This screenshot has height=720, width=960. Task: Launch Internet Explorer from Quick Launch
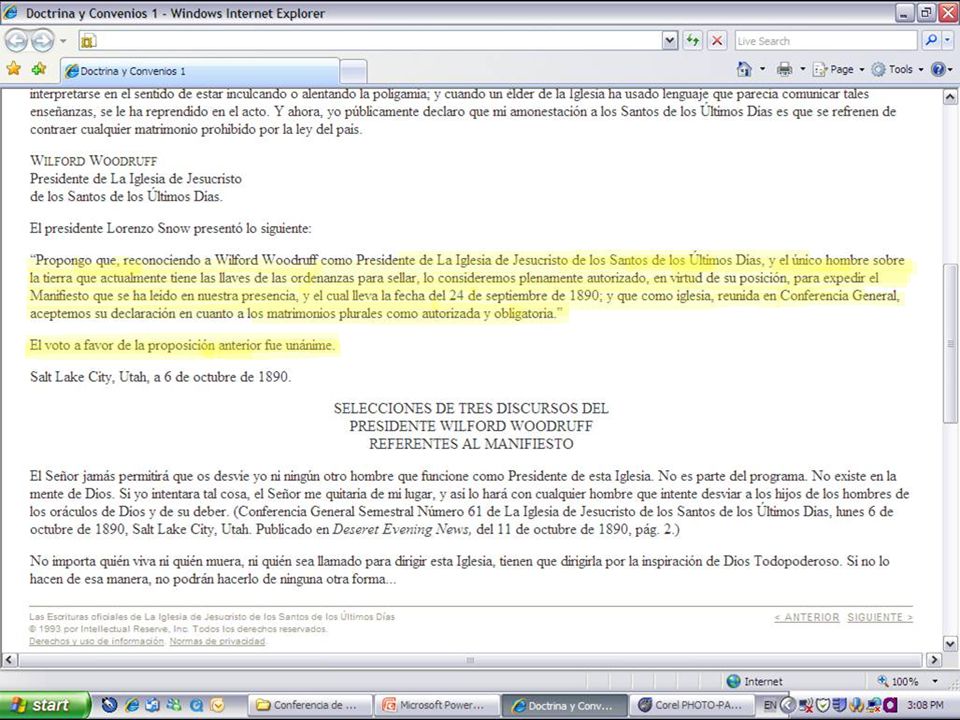click(x=132, y=705)
